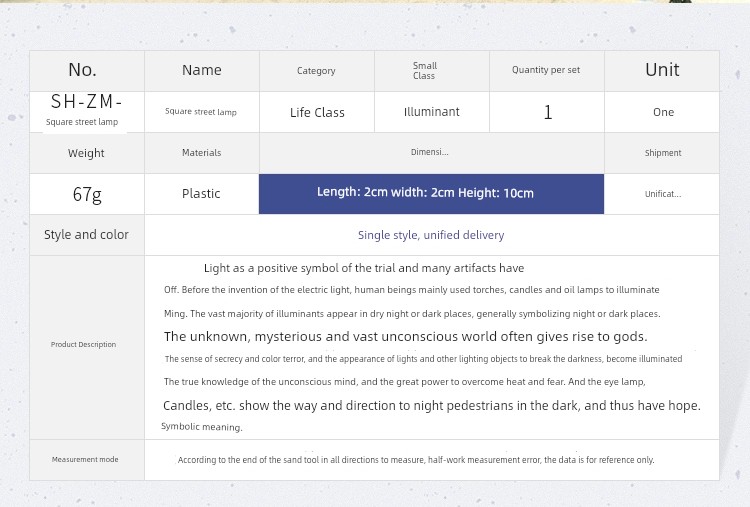Screen dimensions: 750x507
Task: Click the truncated 'Unificat...' shipment value
Action: pos(663,194)
